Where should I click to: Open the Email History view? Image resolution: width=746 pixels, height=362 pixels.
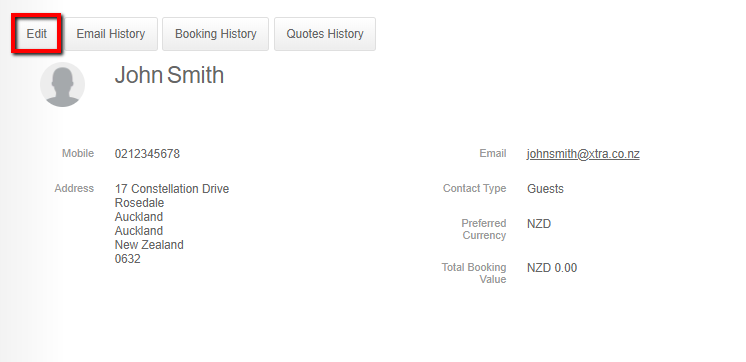[111, 34]
